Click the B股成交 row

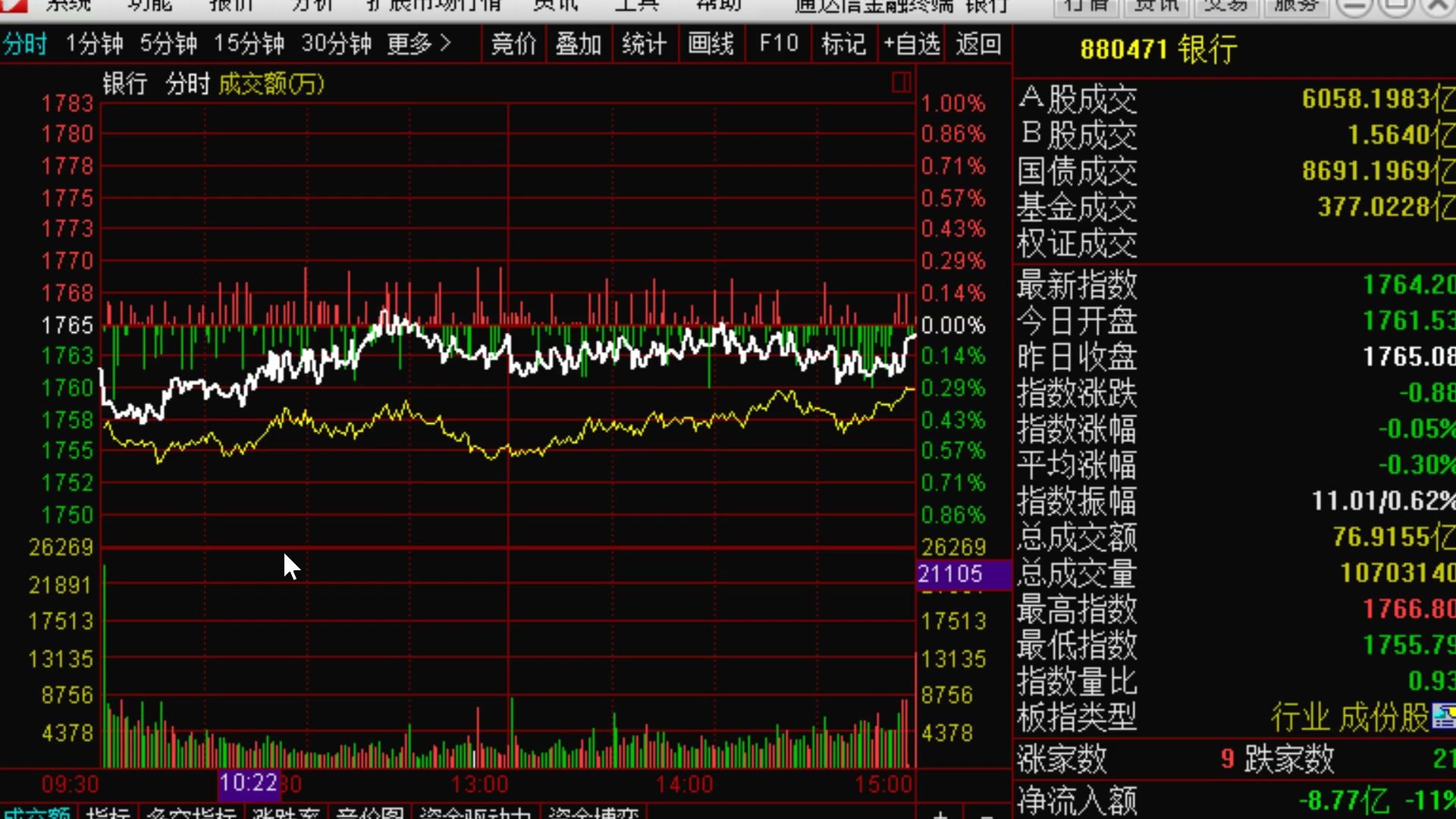(1235, 135)
